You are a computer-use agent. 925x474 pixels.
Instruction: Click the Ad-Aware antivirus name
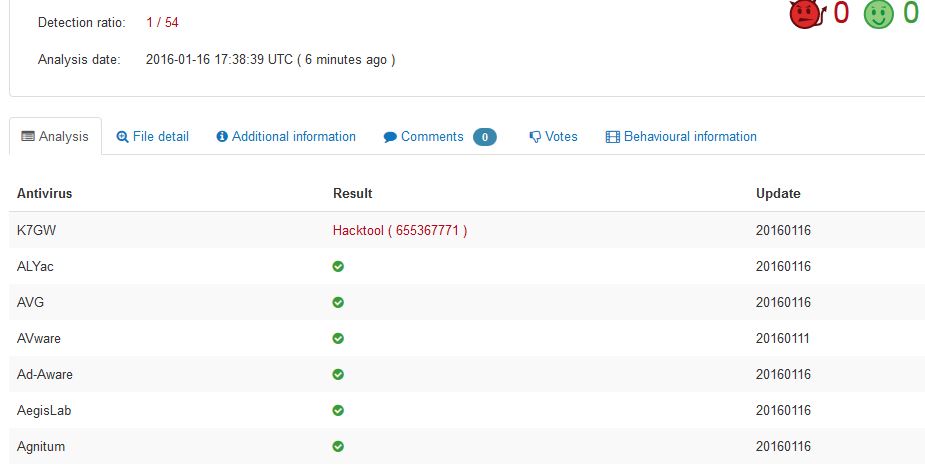pos(45,374)
